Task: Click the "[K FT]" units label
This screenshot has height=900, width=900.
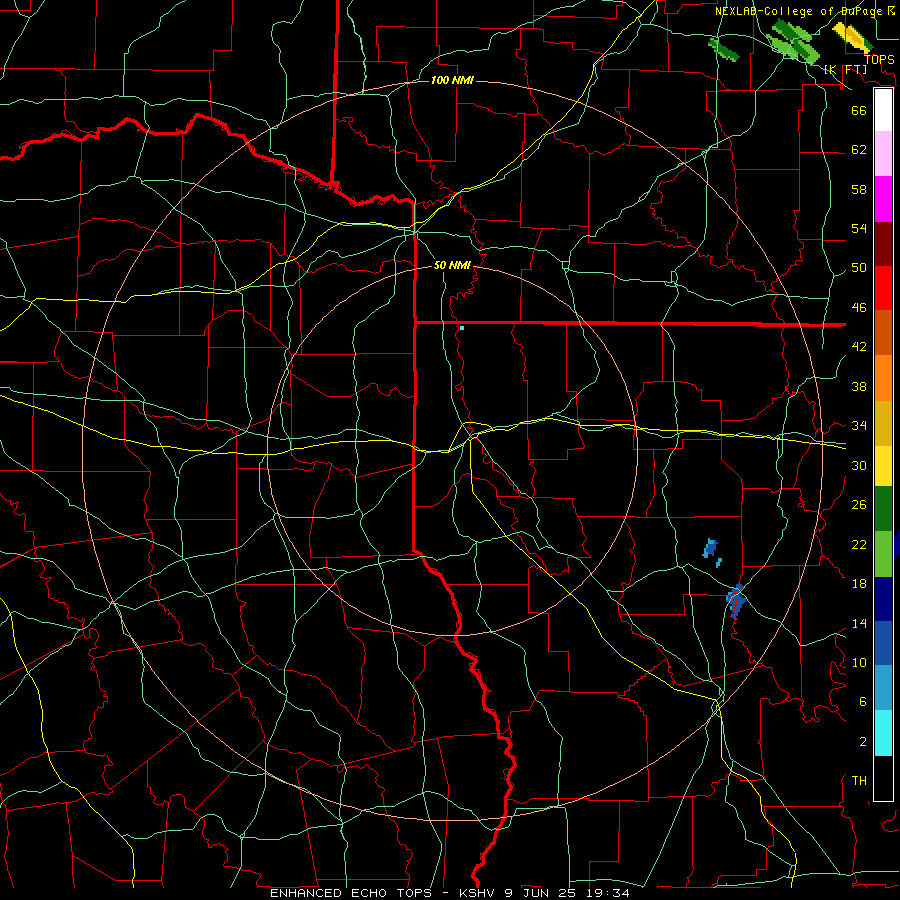Action: [x=845, y=70]
